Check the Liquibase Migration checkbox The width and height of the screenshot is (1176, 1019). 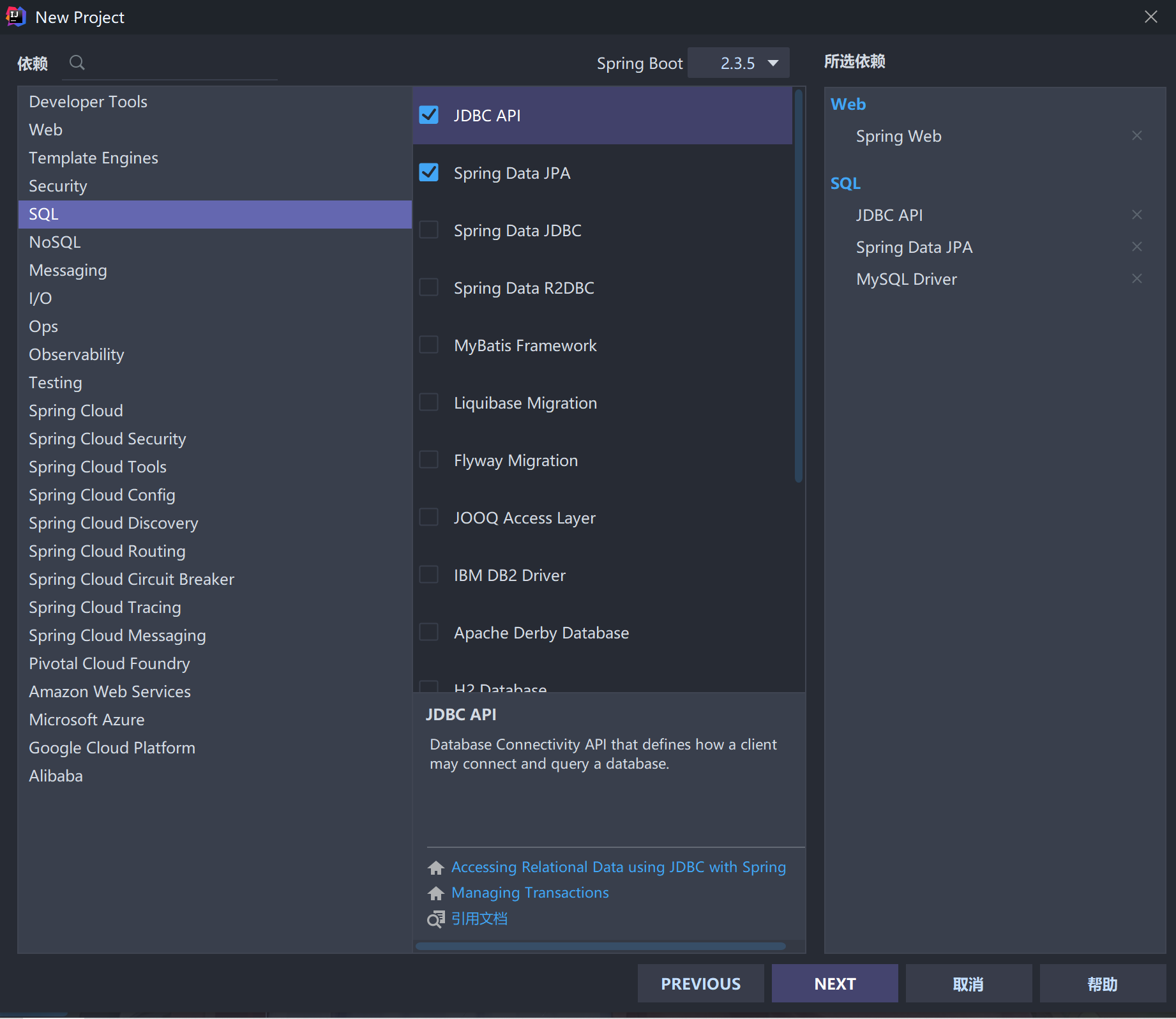tap(429, 402)
